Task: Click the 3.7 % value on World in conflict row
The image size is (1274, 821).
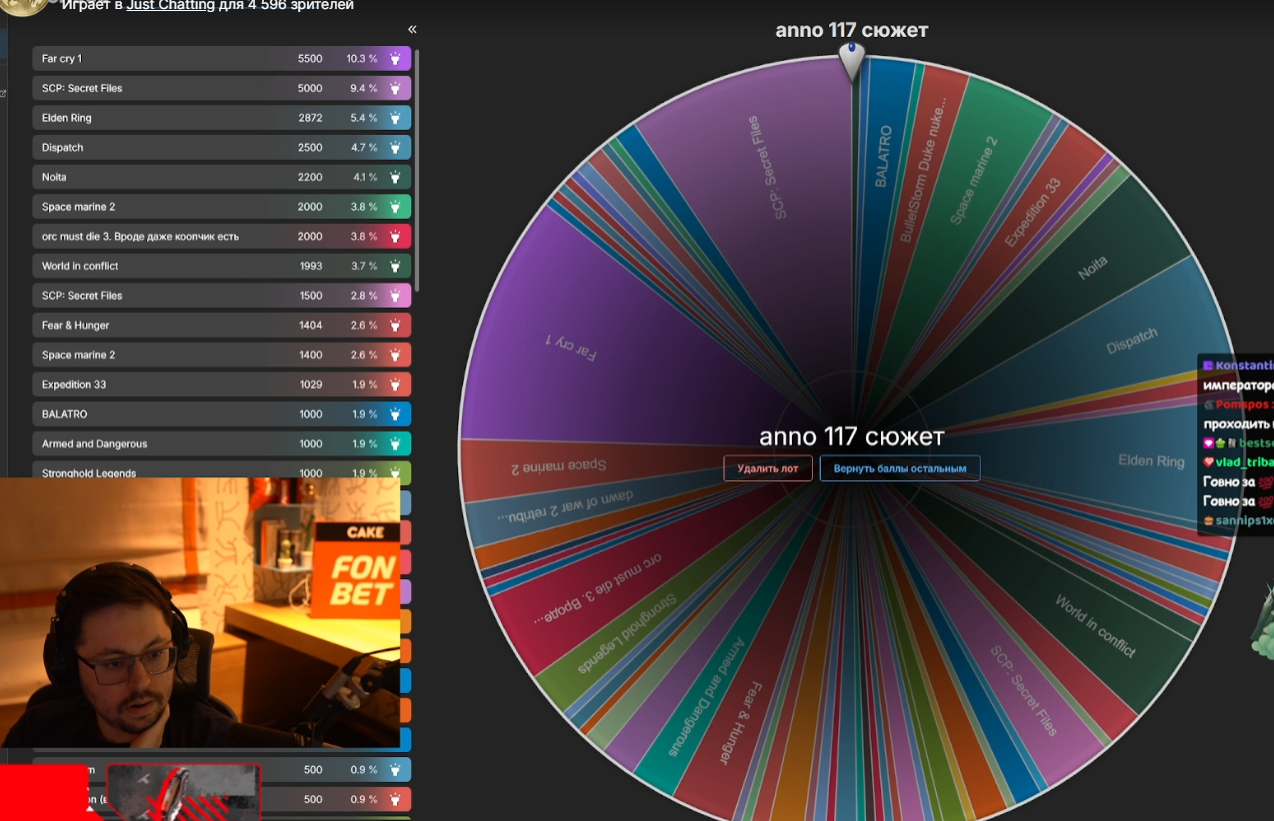Action: 364,266
